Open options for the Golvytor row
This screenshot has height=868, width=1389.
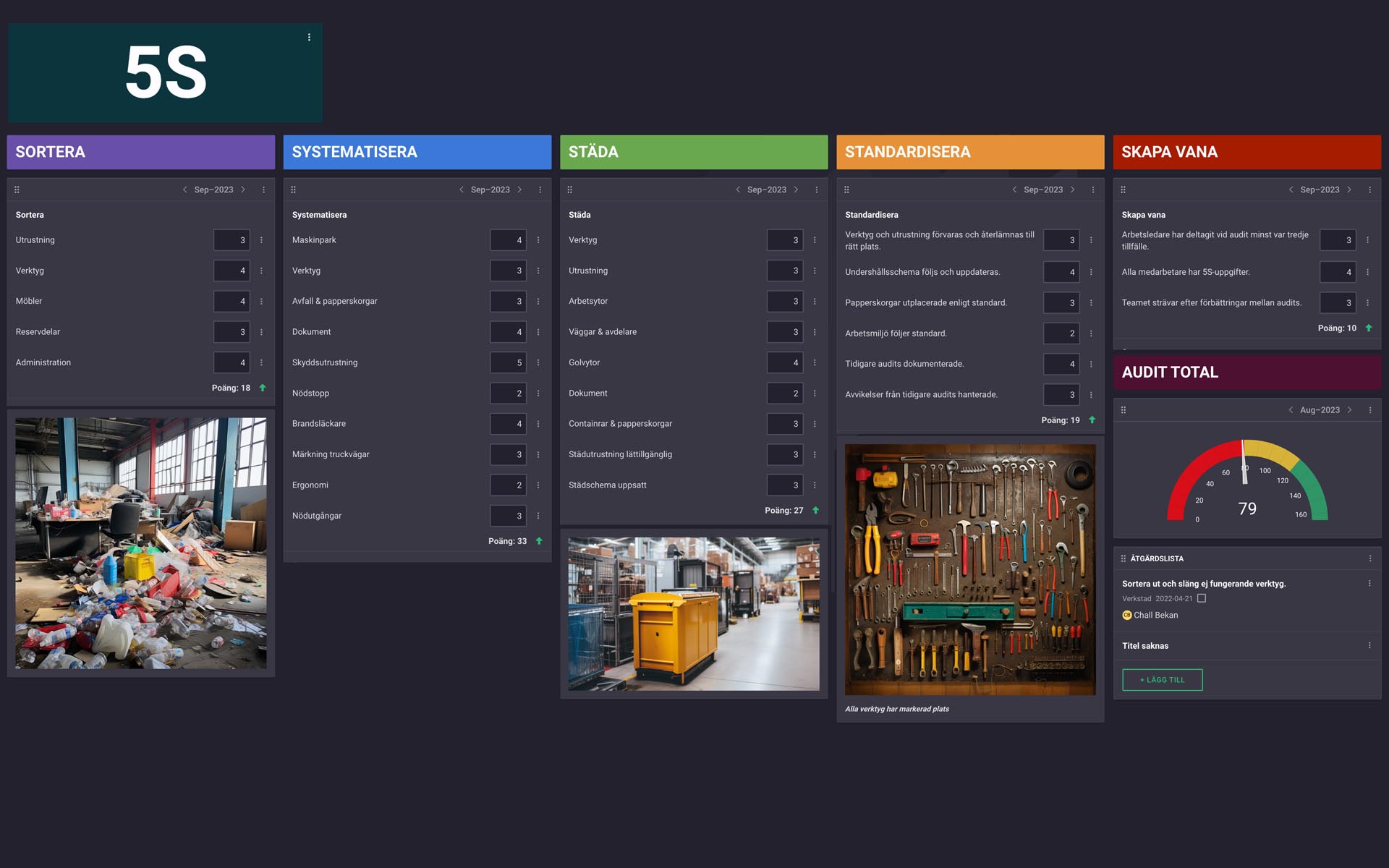814,362
